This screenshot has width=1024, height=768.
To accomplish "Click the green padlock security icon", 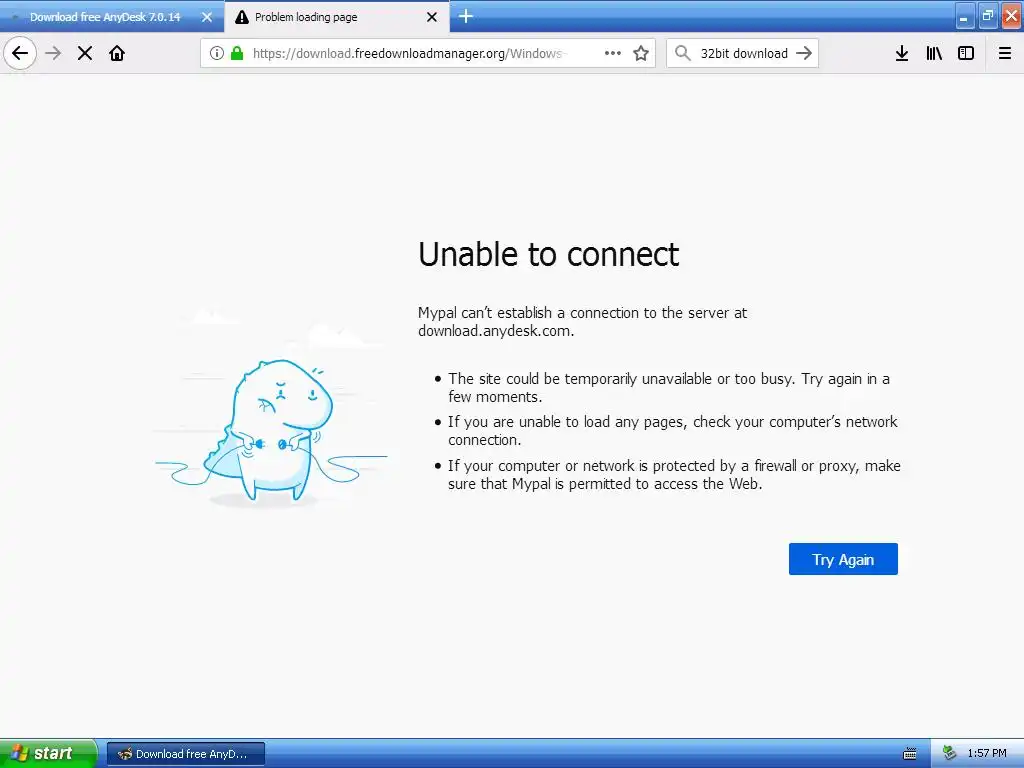I will 237,53.
